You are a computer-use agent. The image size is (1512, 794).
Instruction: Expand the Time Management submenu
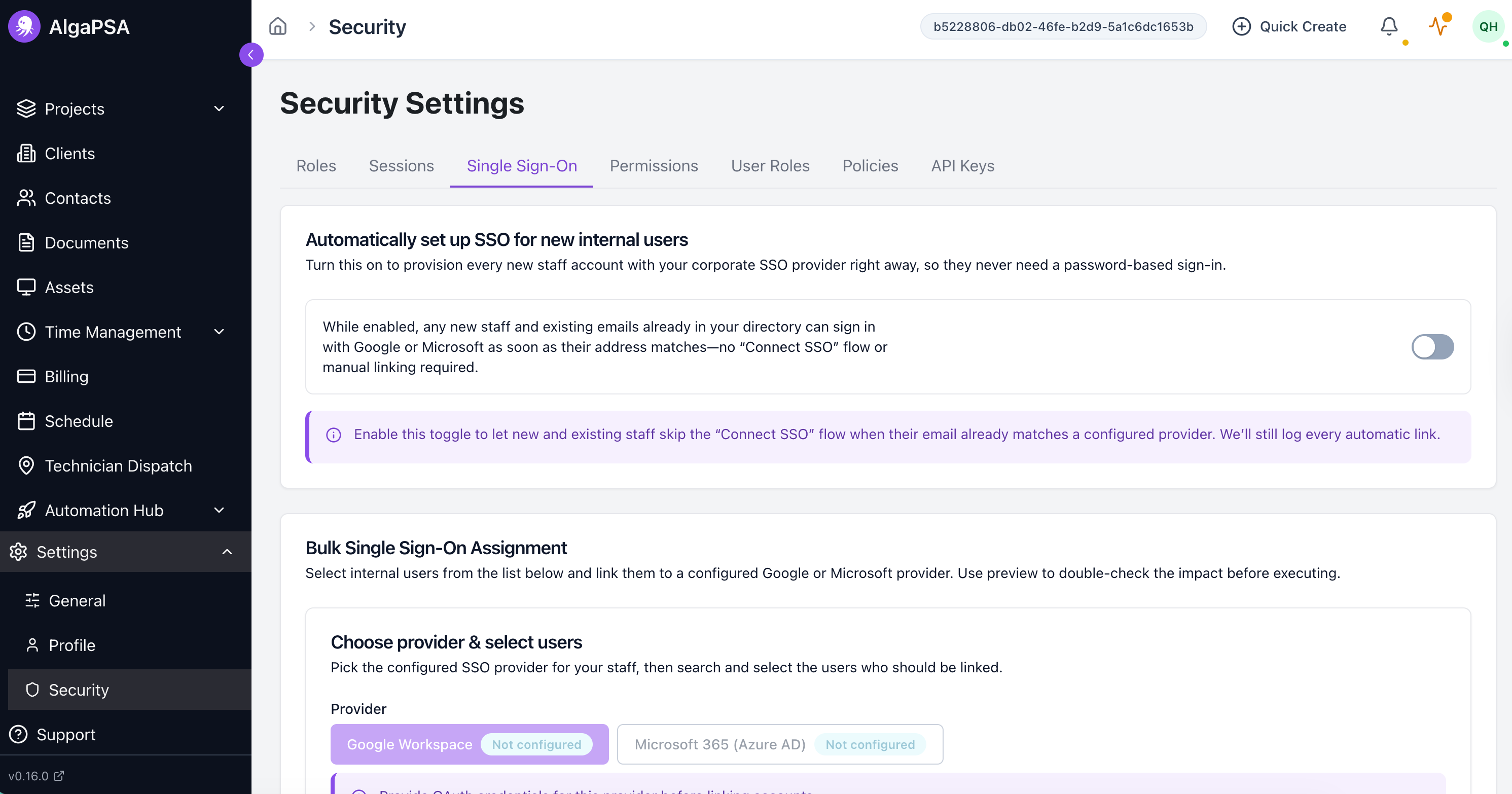[x=219, y=332]
